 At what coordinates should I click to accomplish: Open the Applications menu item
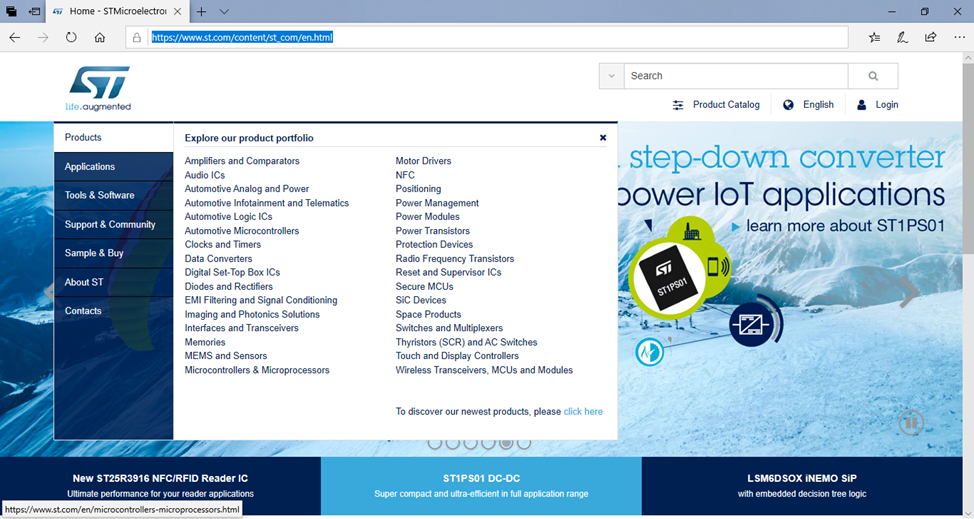point(114,166)
